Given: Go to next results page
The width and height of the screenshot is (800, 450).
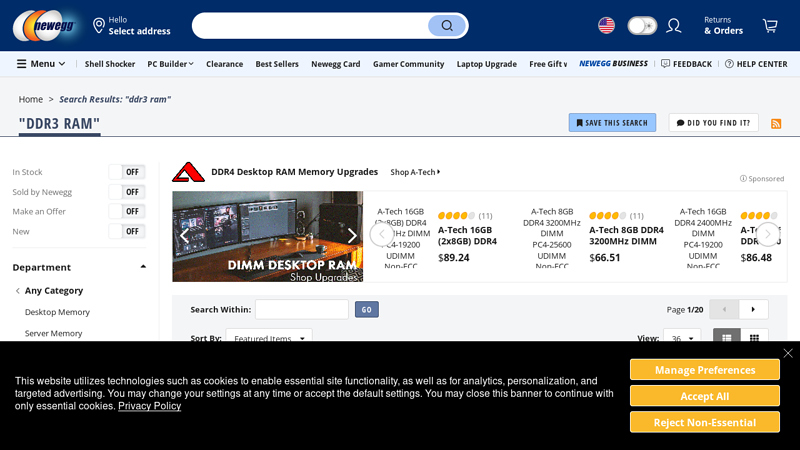Looking at the screenshot, I should [753, 309].
